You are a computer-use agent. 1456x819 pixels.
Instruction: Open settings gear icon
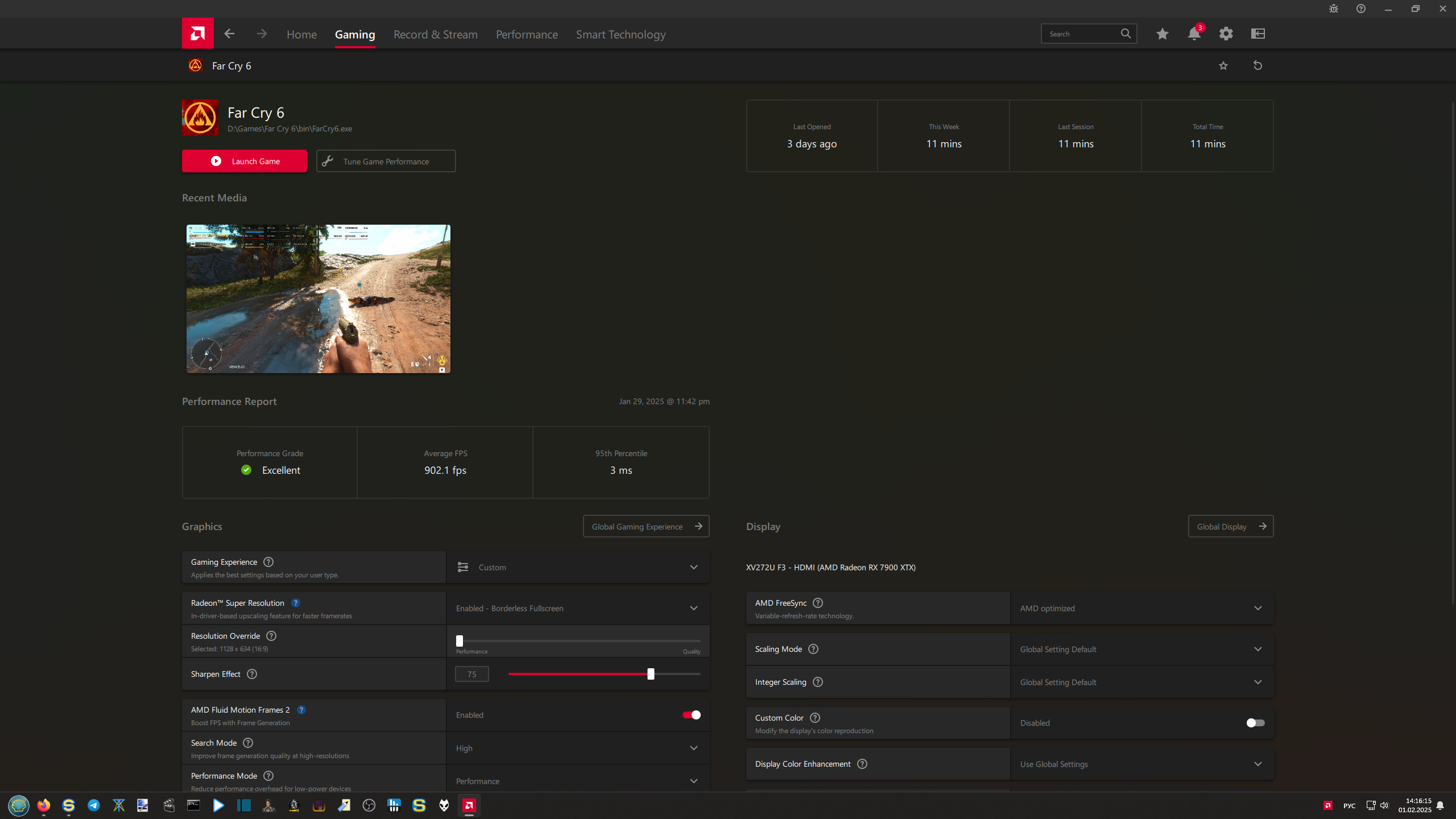click(x=1226, y=34)
